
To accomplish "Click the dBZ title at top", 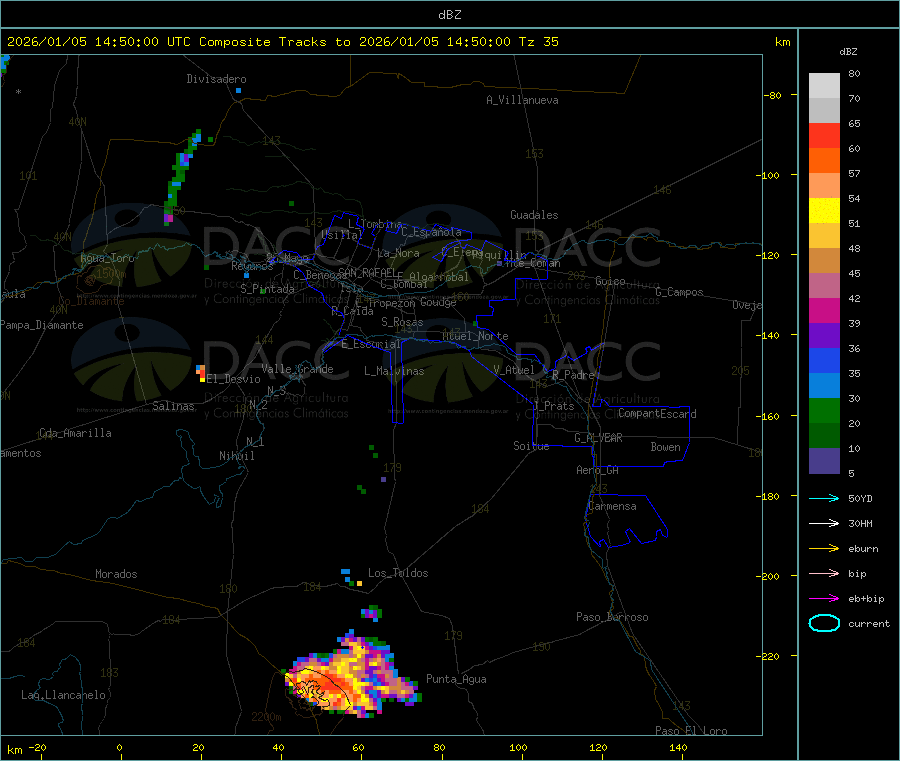I will [449, 15].
